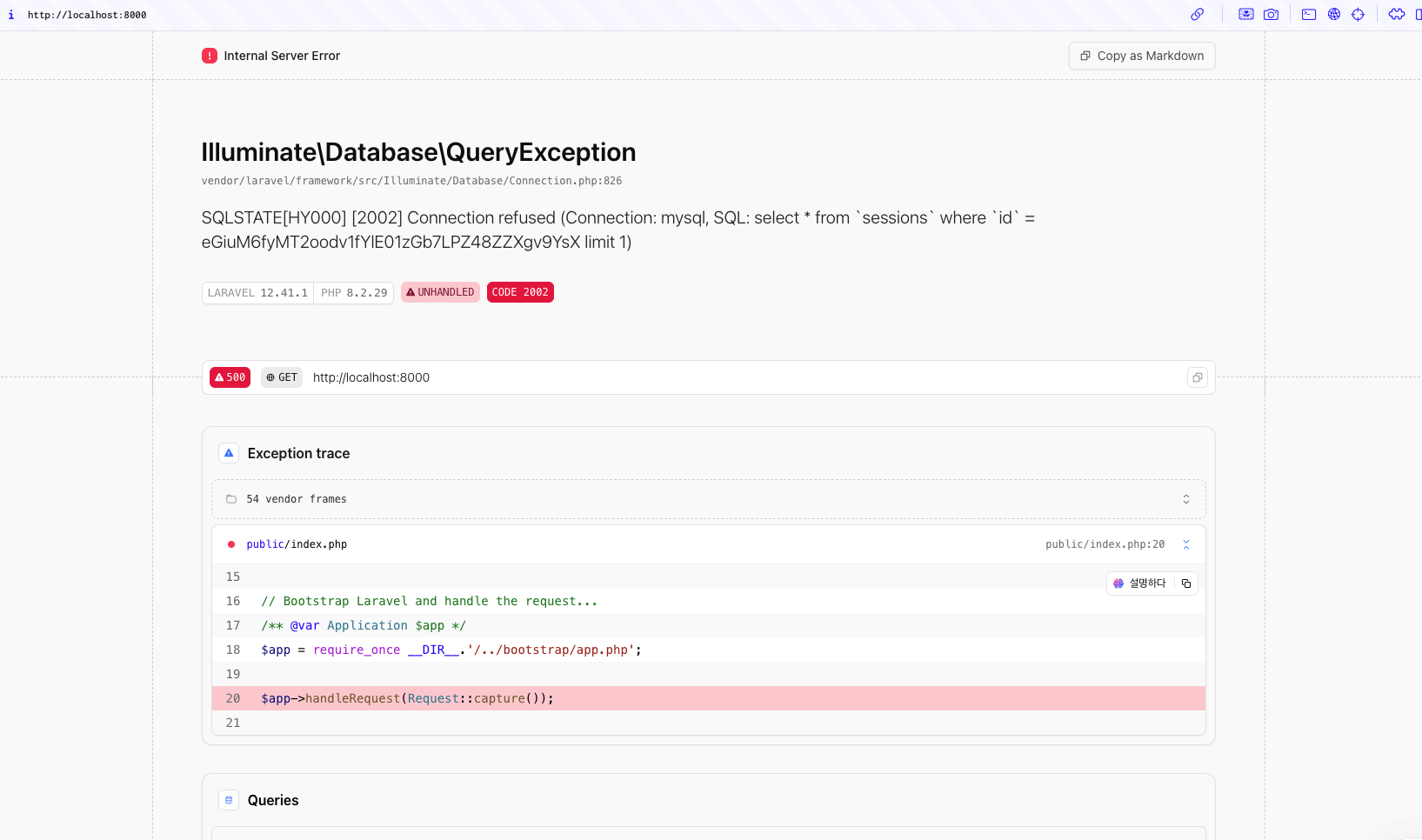Screen dimensions: 1422x840
Task: Click the page info icon beside URL
Action: pyautogui.click(x=10, y=15)
